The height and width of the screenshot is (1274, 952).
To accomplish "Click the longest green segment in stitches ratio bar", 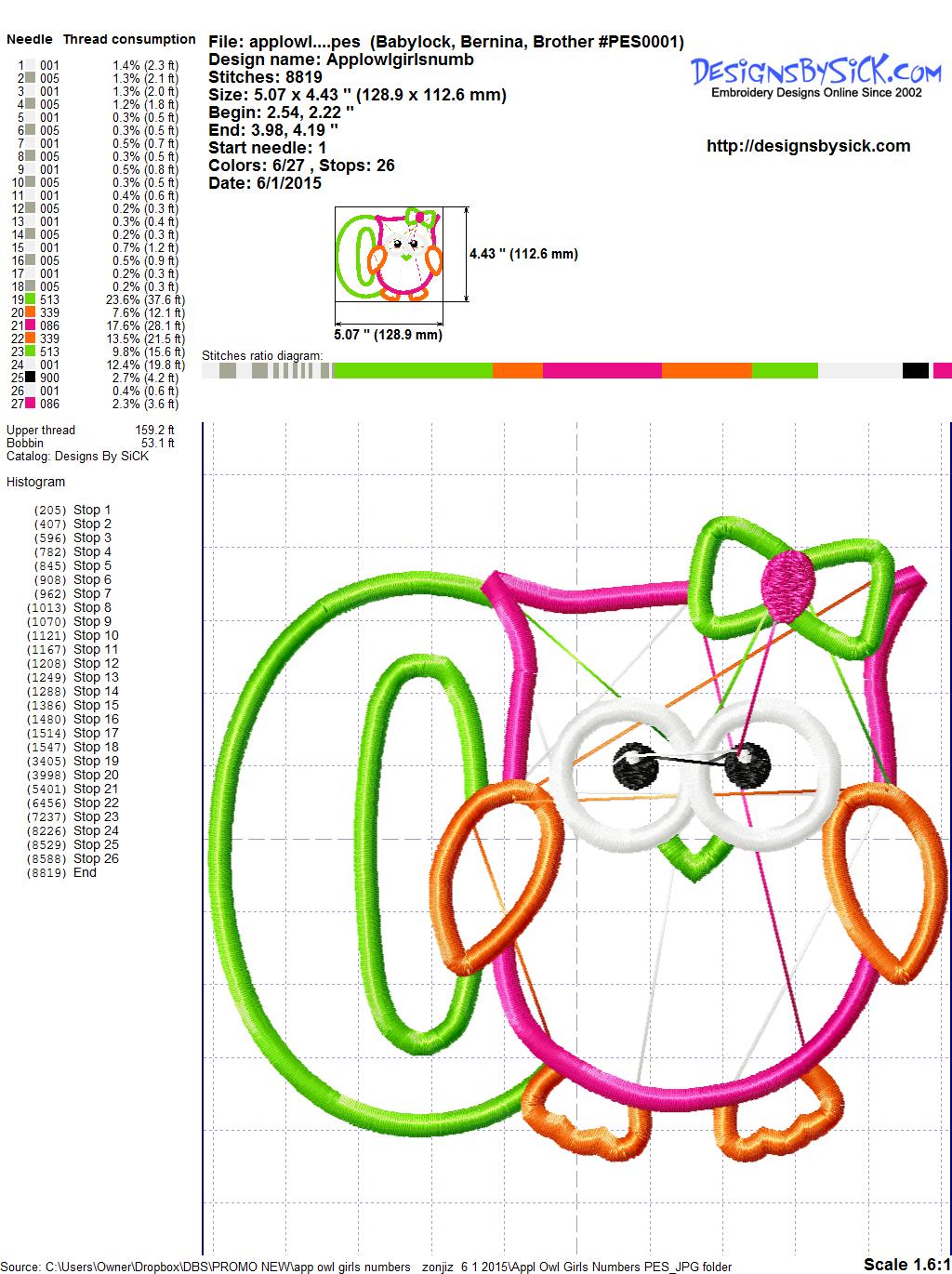I will point(412,371).
